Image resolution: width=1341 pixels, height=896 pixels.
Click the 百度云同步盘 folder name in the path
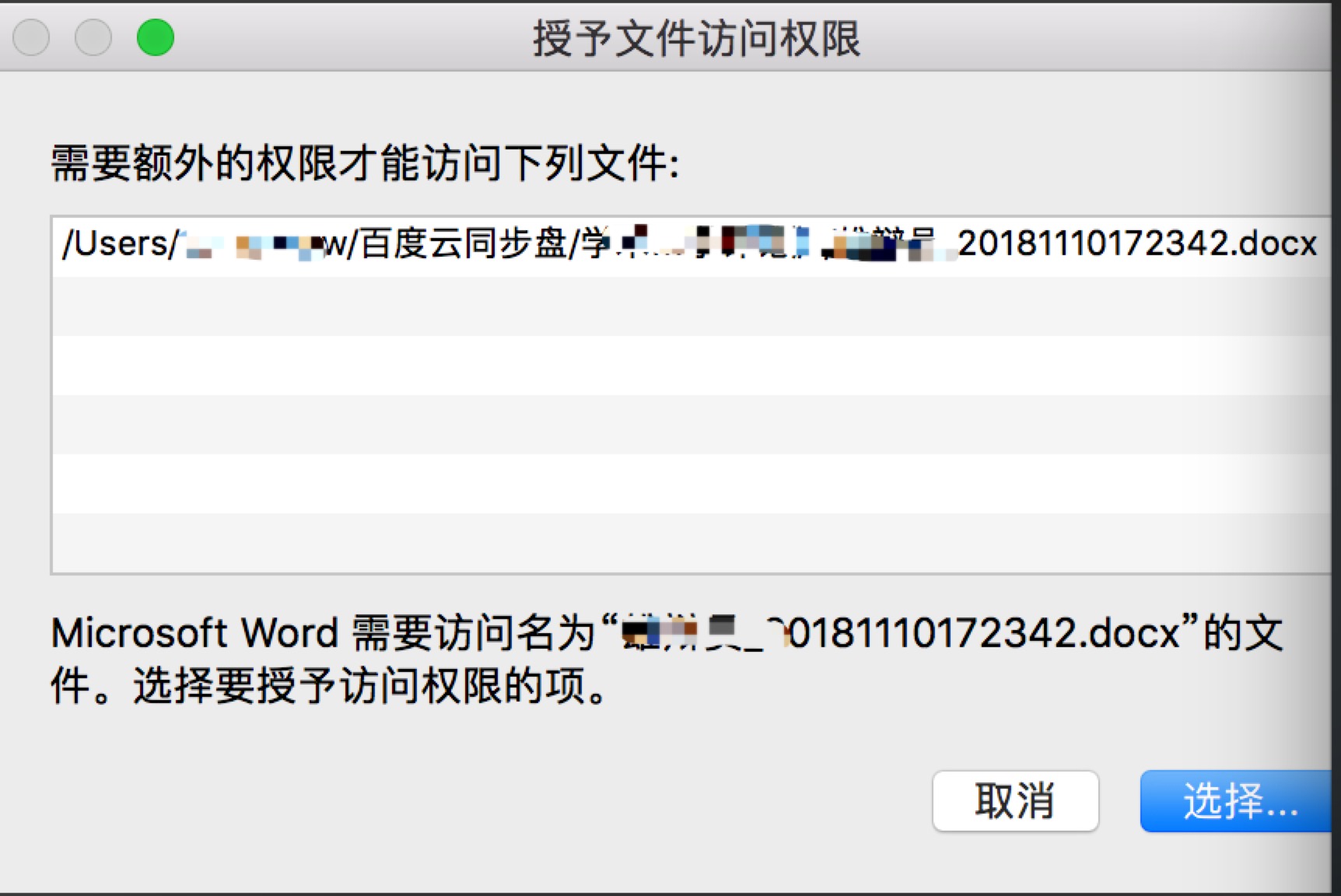[x=464, y=243]
